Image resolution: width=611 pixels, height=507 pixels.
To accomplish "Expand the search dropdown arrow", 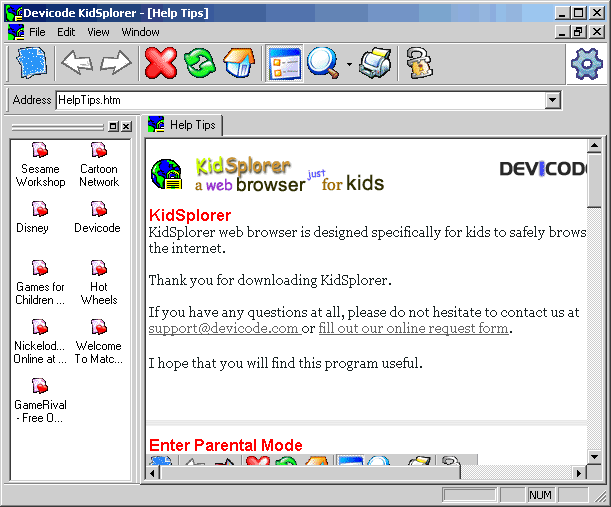I will [x=349, y=65].
